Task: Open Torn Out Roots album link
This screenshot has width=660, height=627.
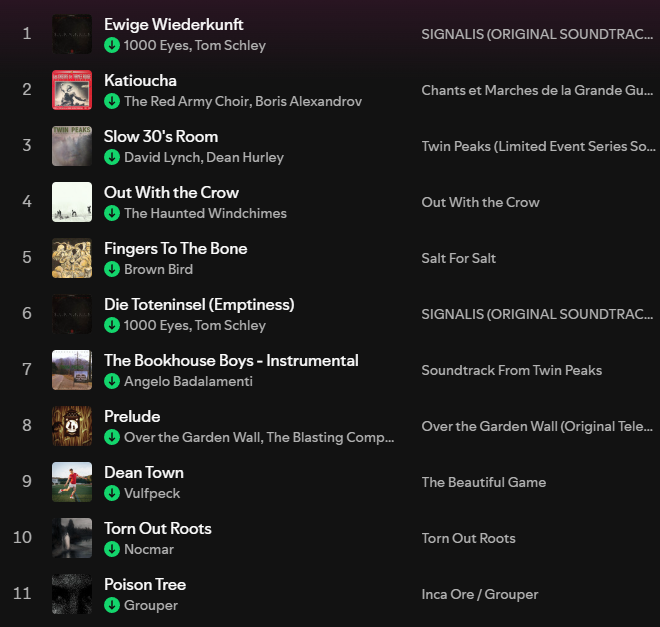Action: pyautogui.click(x=468, y=538)
